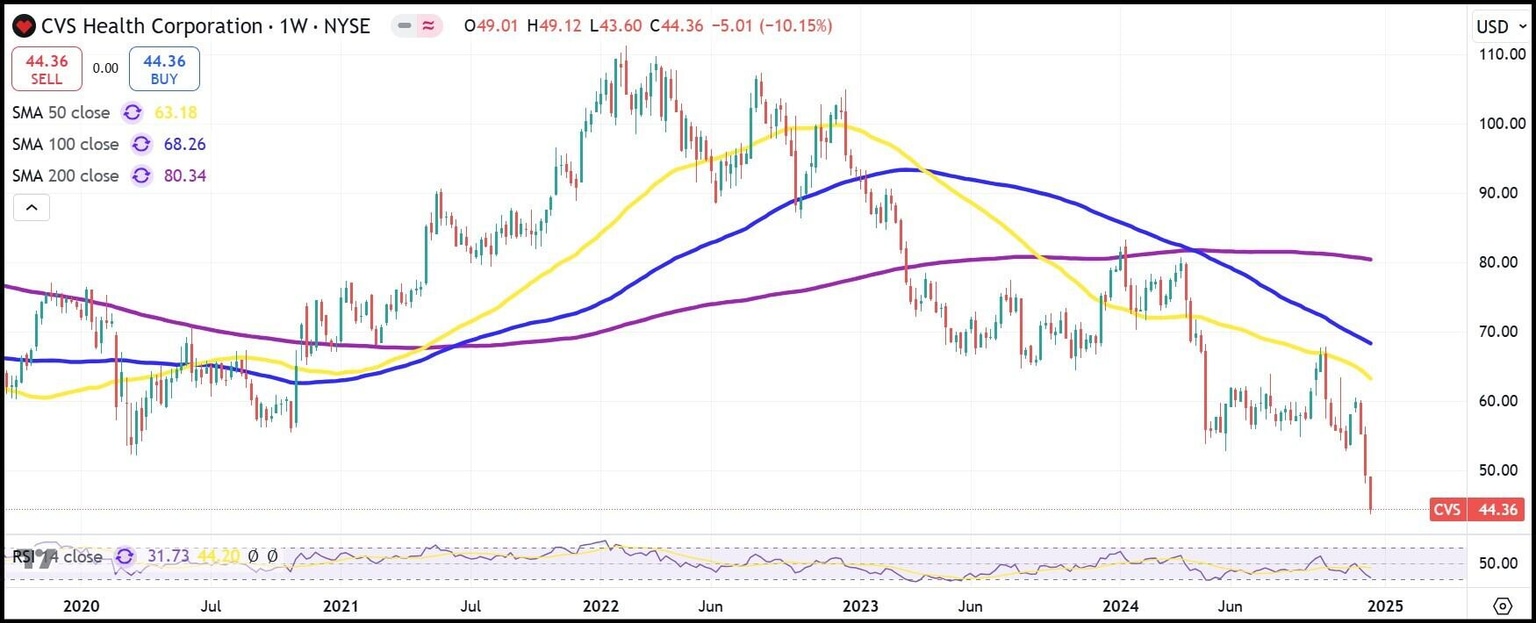Toggle the grey dash market status indicator

[x=405, y=26]
